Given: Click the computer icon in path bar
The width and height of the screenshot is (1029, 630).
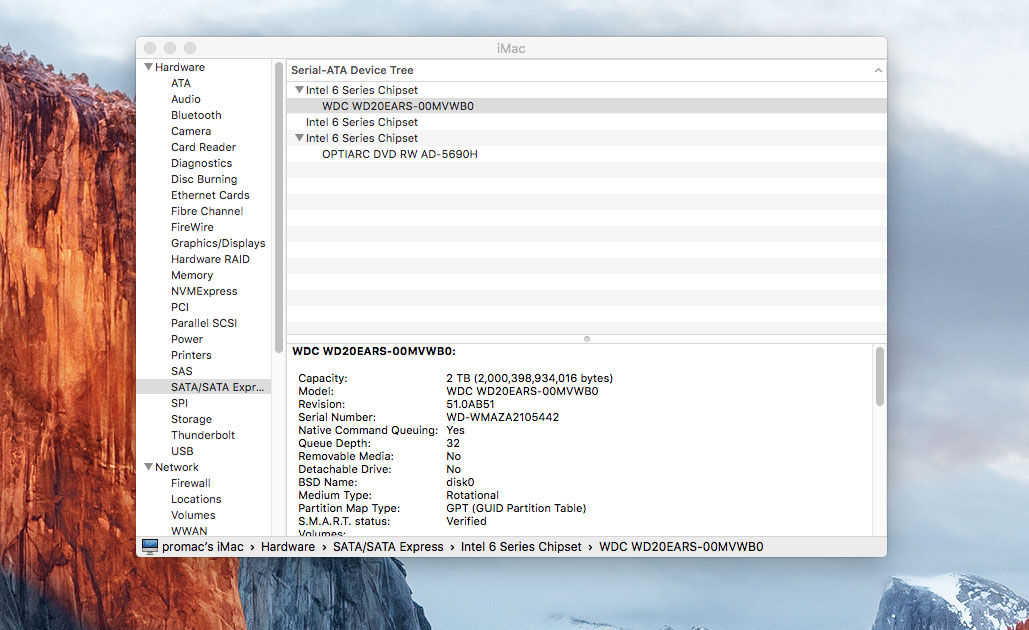Looking at the screenshot, I should point(150,546).
